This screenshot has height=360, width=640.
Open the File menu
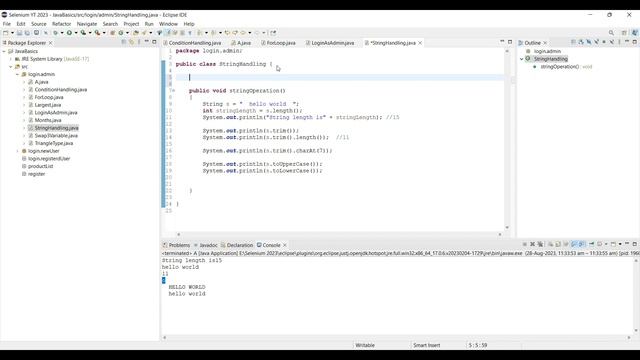[x=7, y=24]
